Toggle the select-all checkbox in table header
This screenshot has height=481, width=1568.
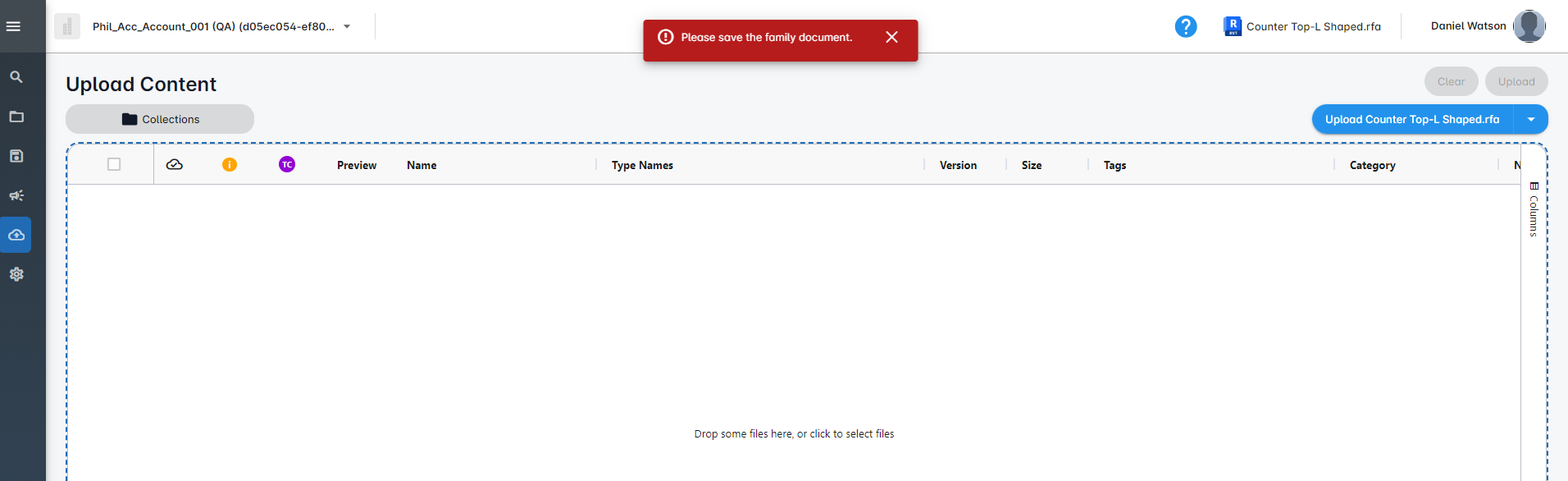114,164
